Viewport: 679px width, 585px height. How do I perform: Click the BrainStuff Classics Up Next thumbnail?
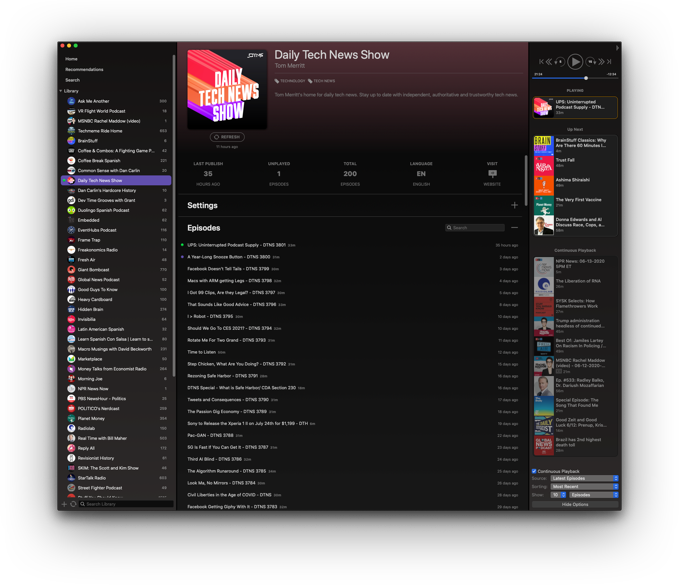pyautogui.click(x=543, y=145)
